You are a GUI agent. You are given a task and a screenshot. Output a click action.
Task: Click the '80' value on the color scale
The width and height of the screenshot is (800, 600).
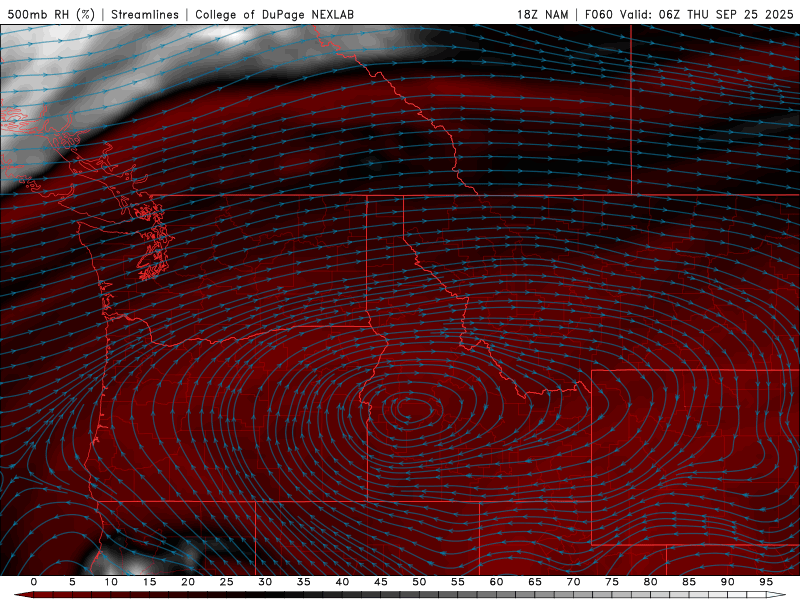click(651, 582)
